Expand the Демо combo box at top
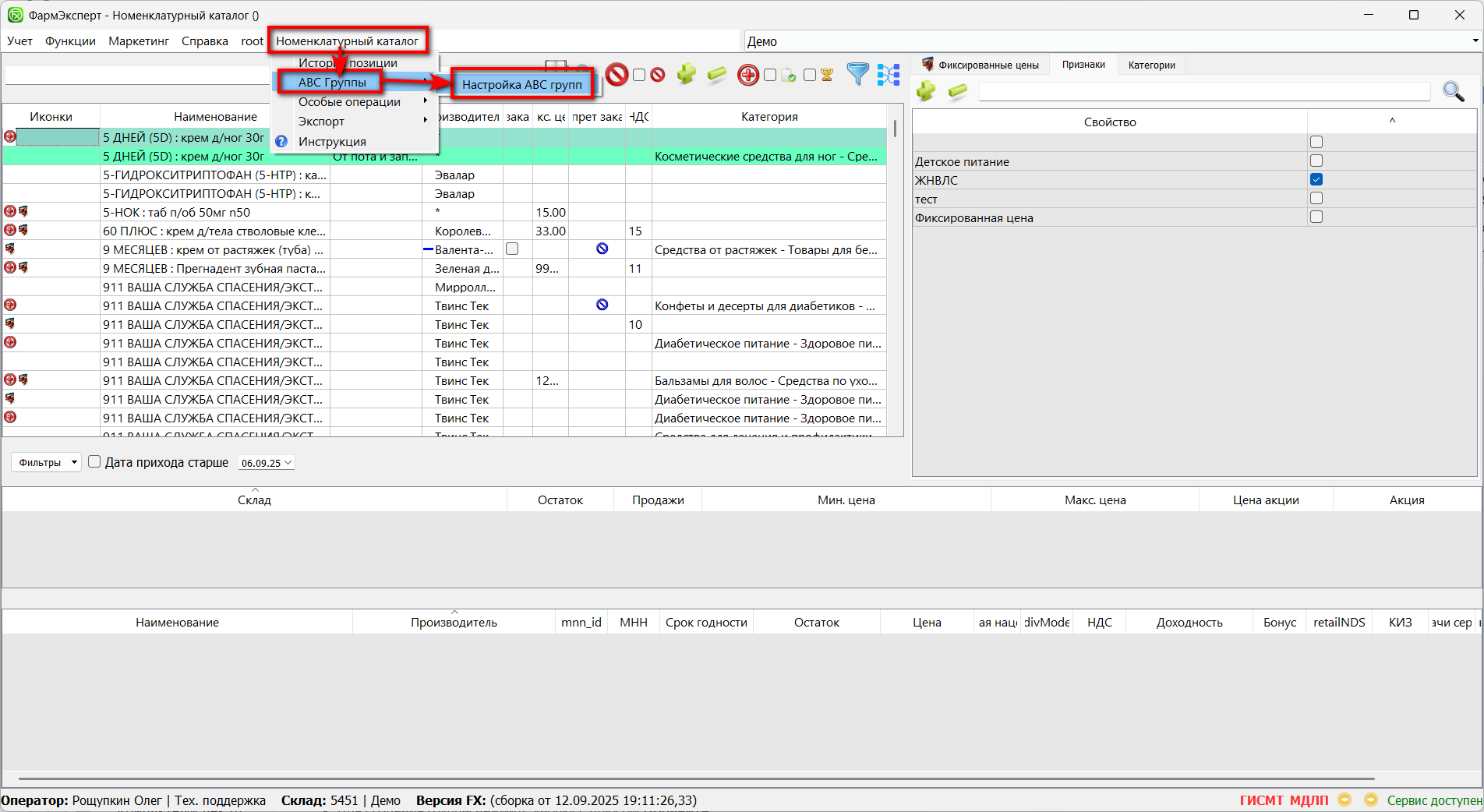The image size is (1484, 812). (1475, 41)
